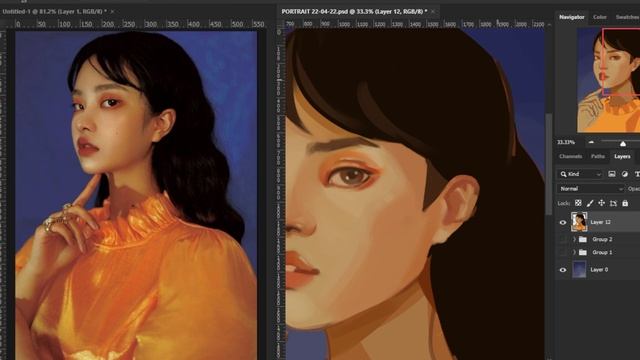
Task: Switch to the Paths tab
Action: click(598, 156)
